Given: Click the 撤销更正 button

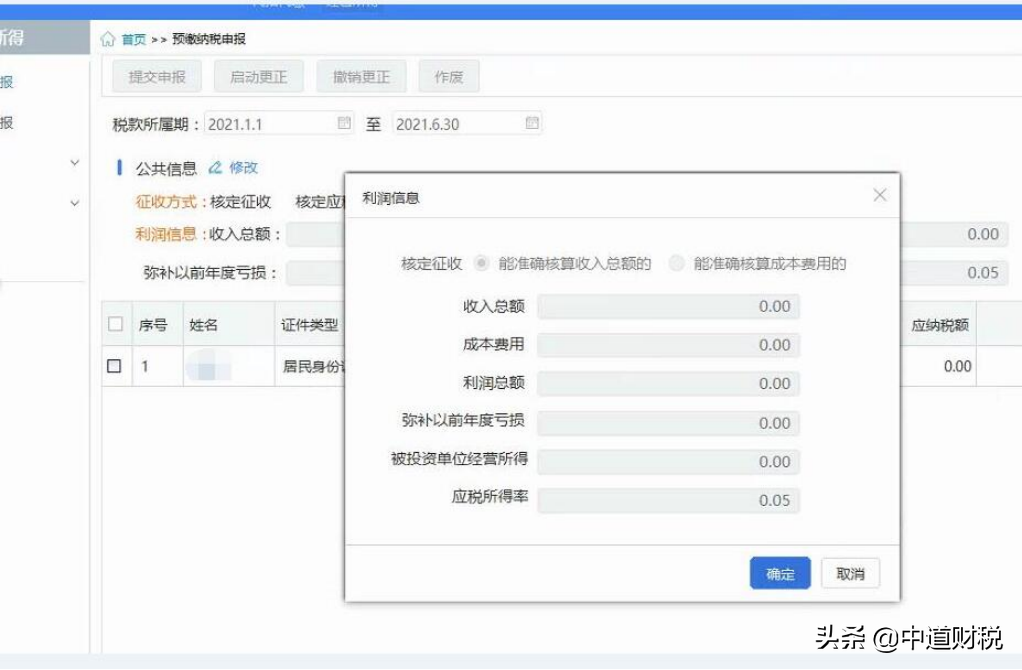Looking at the screenshot, I should (x=362, y=76).
